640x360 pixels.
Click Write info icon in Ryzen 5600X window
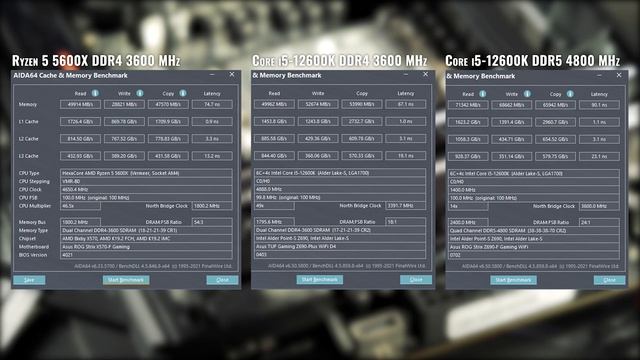tap(140, 93)
